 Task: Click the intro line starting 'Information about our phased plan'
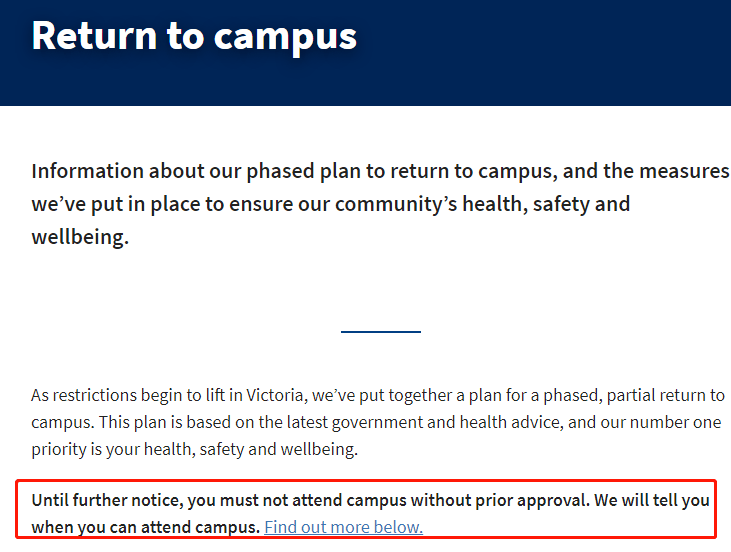pyautogui.click(x=380, y=171)
